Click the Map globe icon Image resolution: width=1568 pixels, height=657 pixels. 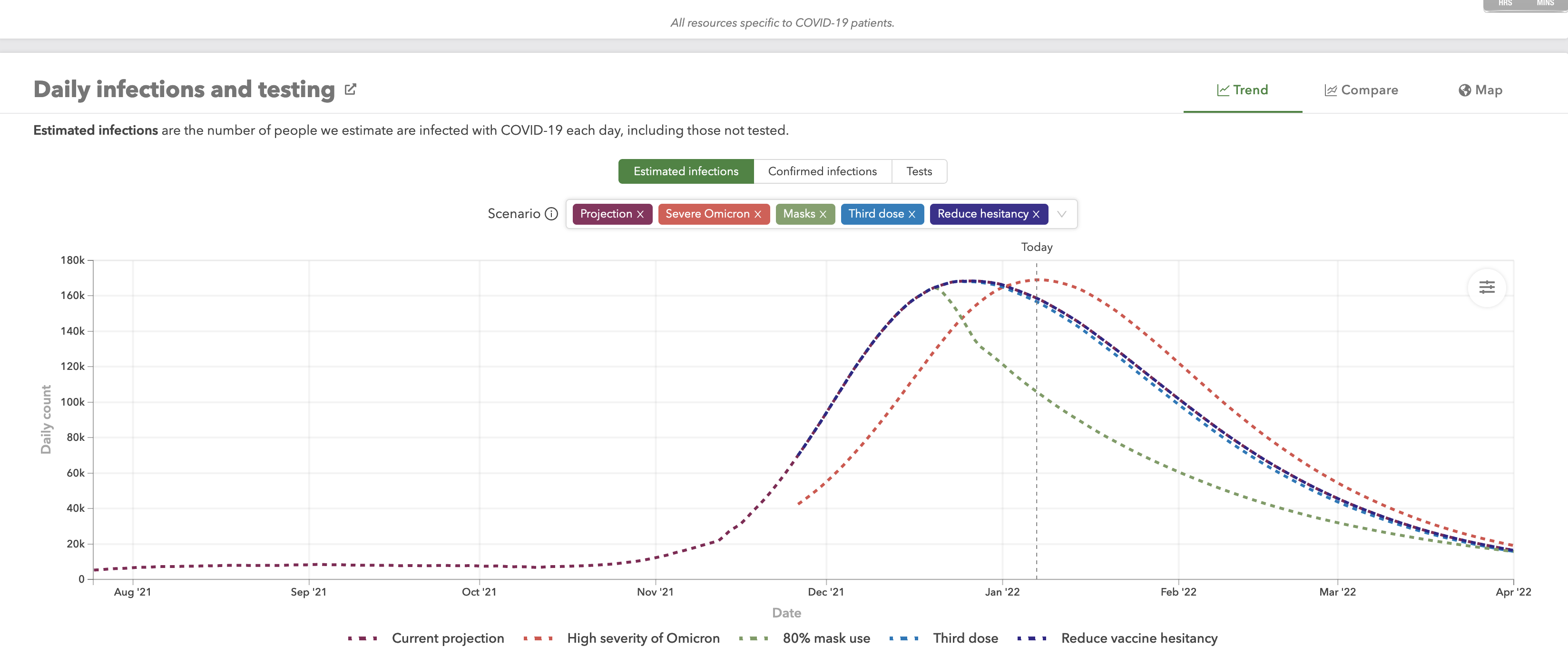point(1464,90)
